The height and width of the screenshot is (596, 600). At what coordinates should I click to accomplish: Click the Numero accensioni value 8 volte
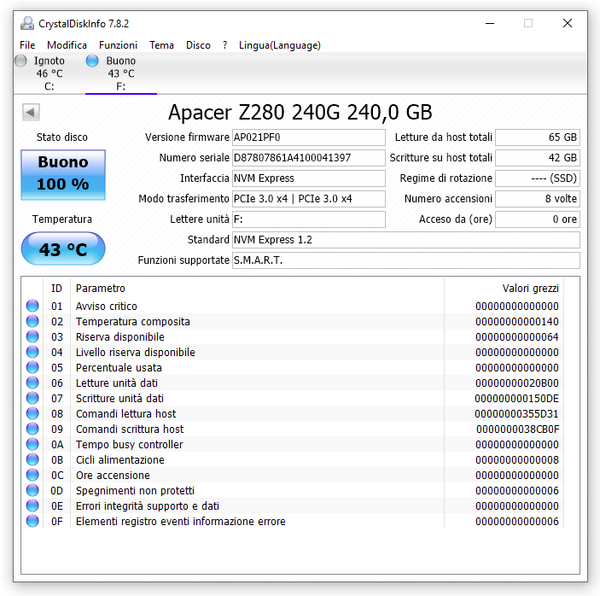[x=538, y=199]
